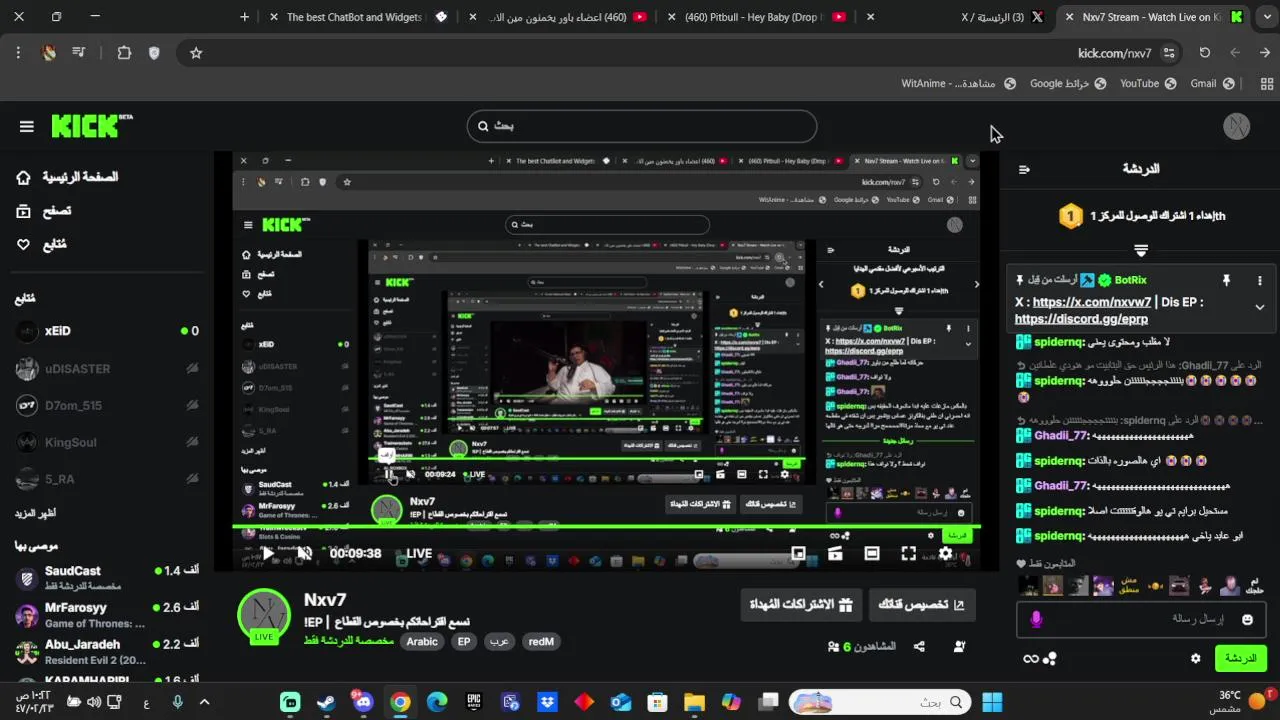Screen dimensions: 1280x720
Task: Collapse the chat panel
Action: pos(1024,169)
